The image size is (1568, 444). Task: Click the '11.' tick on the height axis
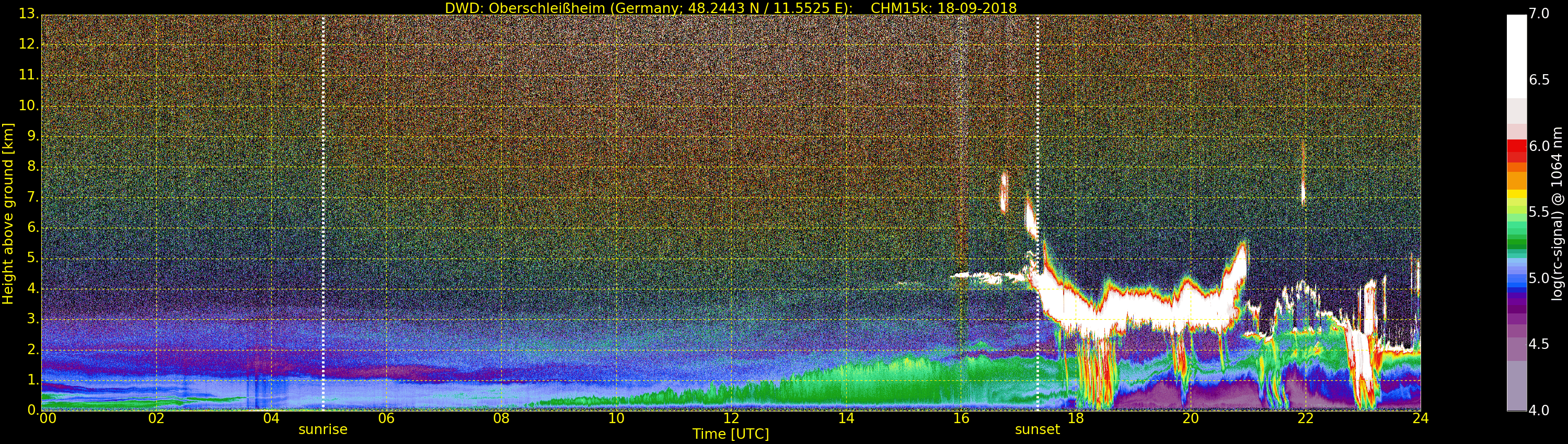(x=29, y=75)
